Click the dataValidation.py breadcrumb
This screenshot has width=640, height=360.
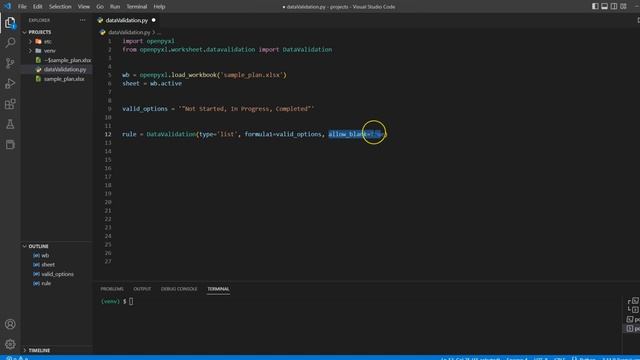[x=129, y=32]
